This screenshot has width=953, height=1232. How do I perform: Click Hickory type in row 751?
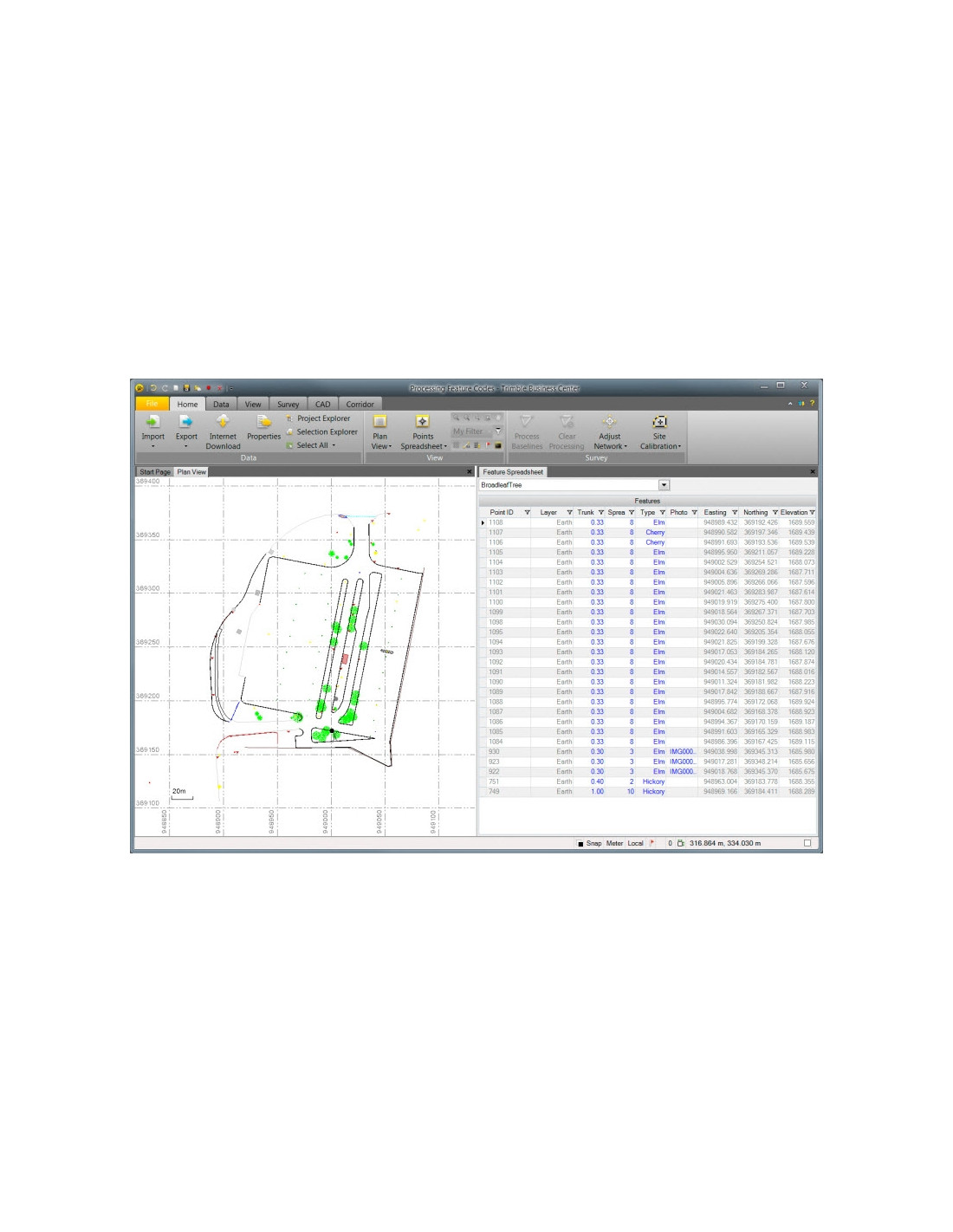click(x=653, y=781)
